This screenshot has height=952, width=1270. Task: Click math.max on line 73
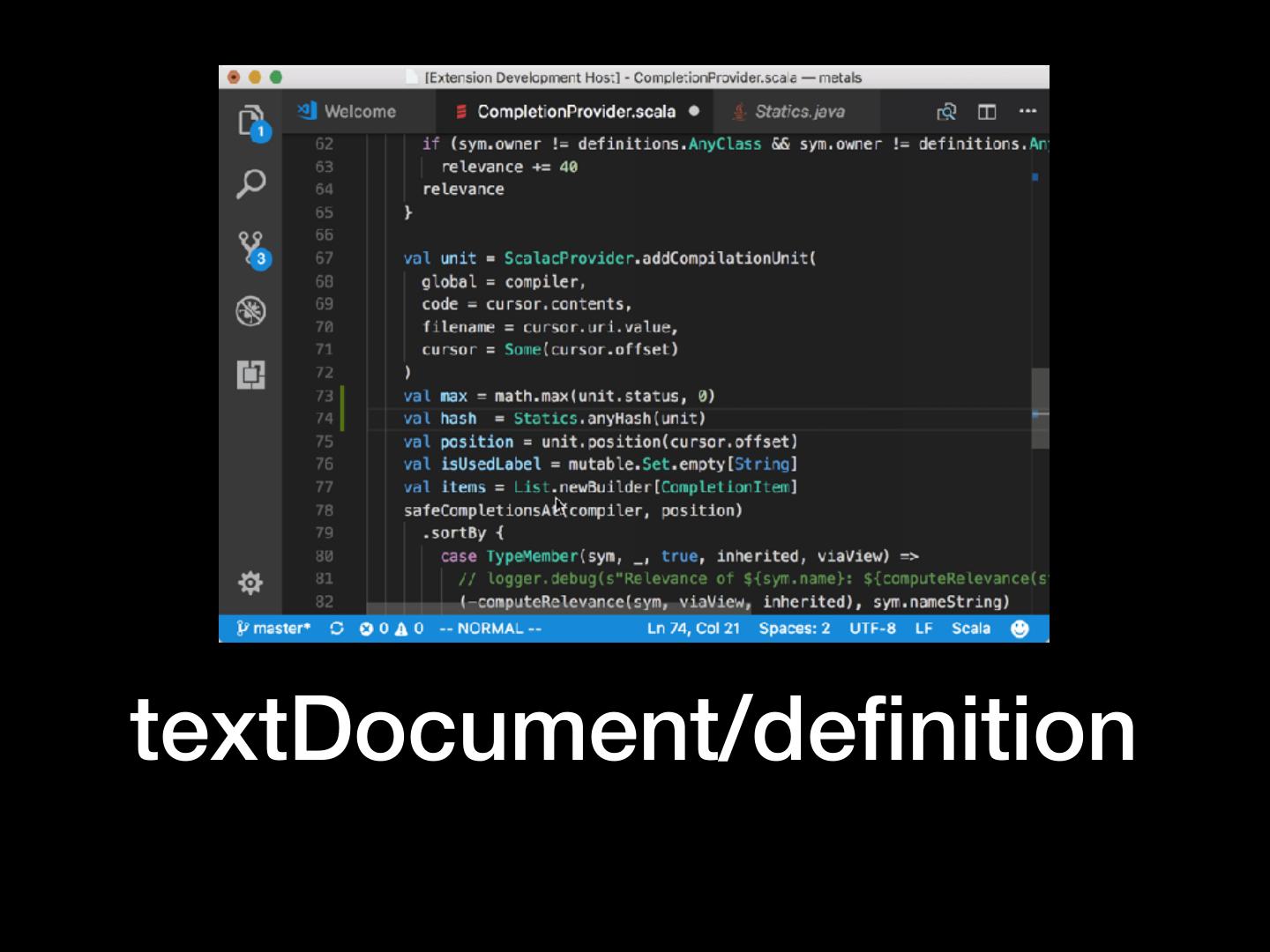531,396
